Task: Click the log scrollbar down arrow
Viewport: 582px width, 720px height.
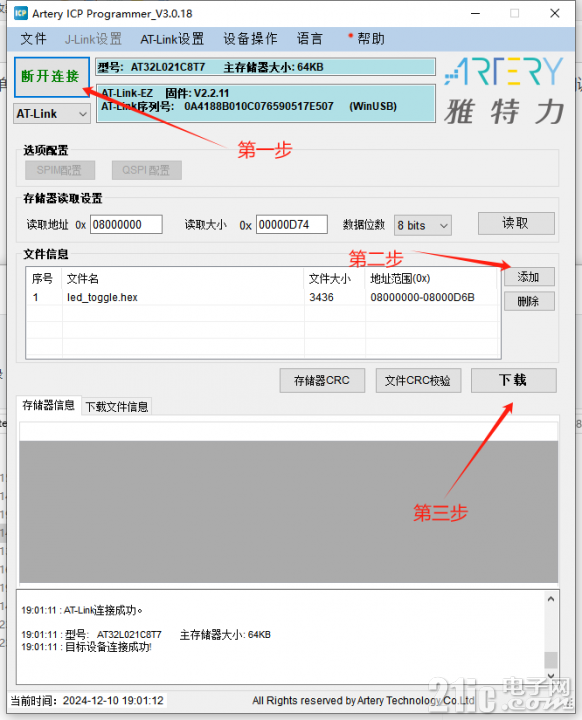Action: 551,676
